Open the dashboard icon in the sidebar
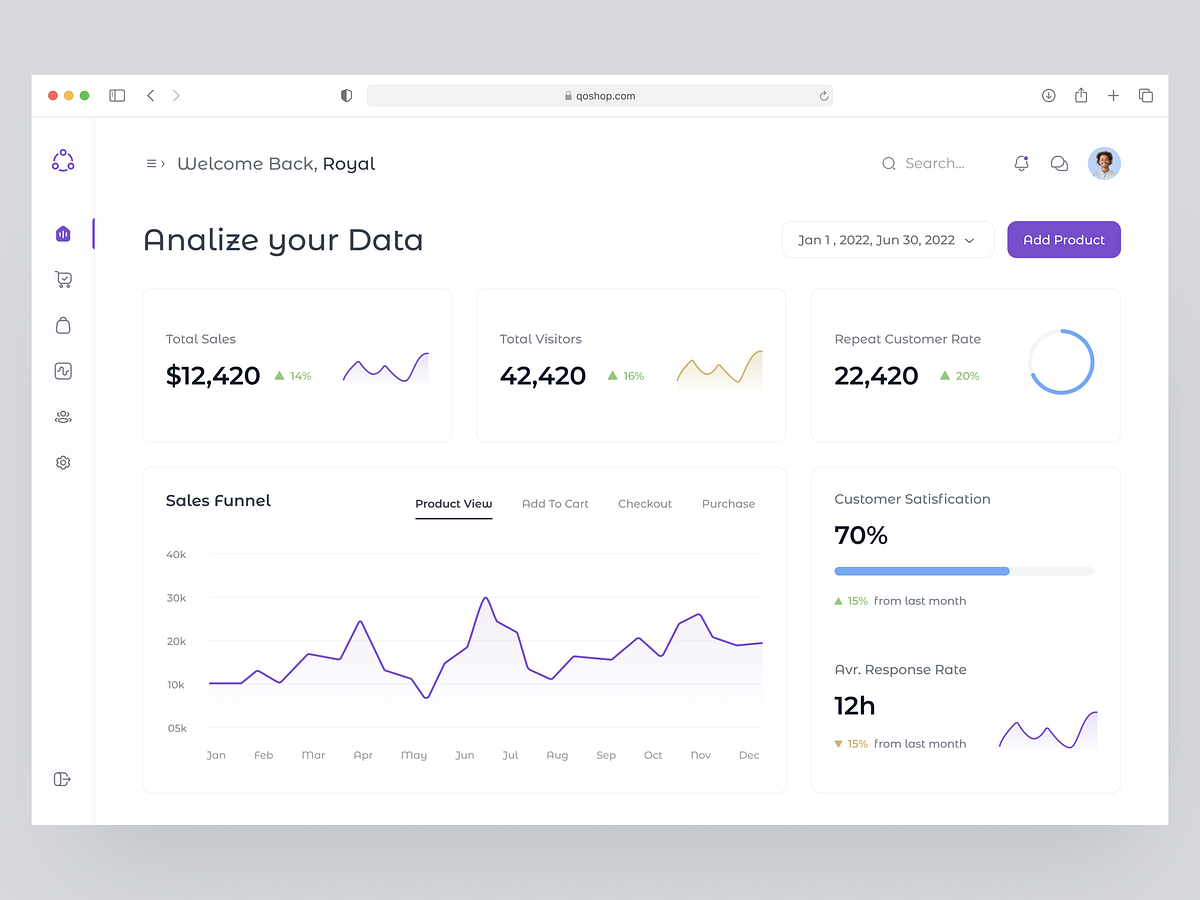The image size is (1200, 900). [63, 233]
